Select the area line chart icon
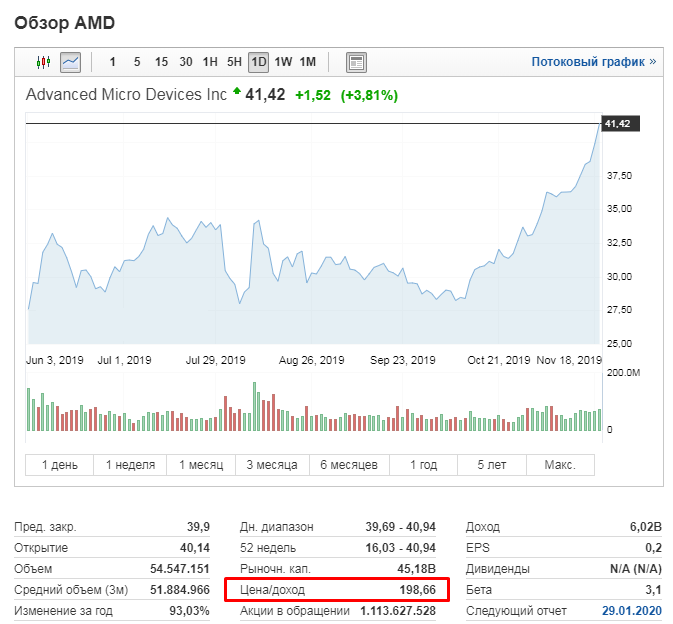673x624 pixels. pos(70,62)
